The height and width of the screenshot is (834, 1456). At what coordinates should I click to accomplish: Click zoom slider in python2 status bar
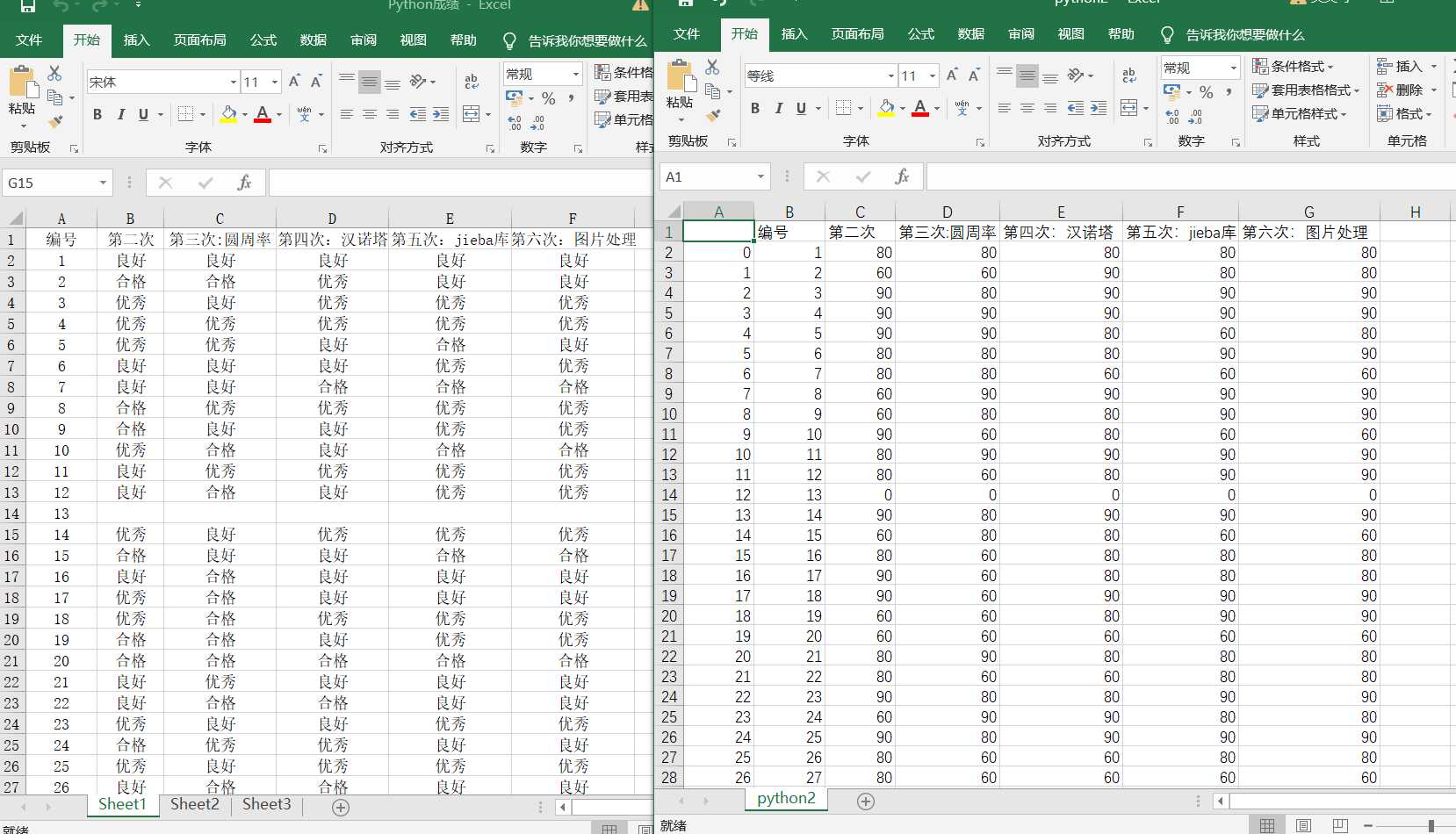[x=1432, y=826]
